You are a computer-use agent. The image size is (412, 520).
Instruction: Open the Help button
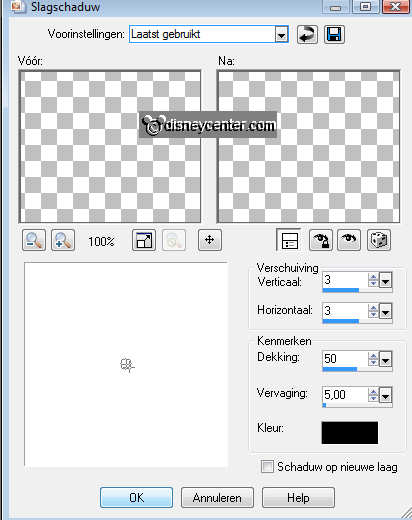pos(298,498)
